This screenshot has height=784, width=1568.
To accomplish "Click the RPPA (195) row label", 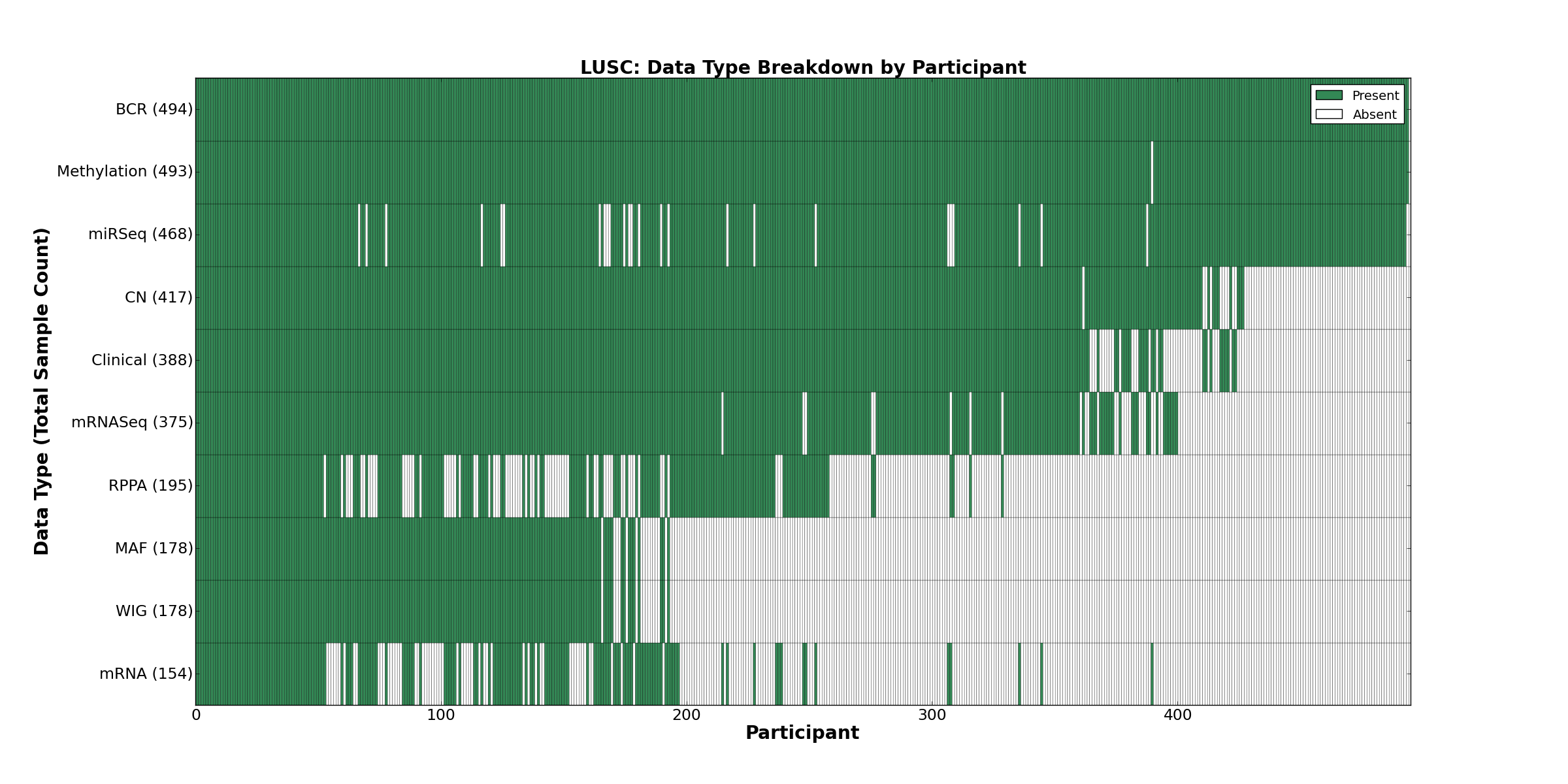I will coord(151,485).
